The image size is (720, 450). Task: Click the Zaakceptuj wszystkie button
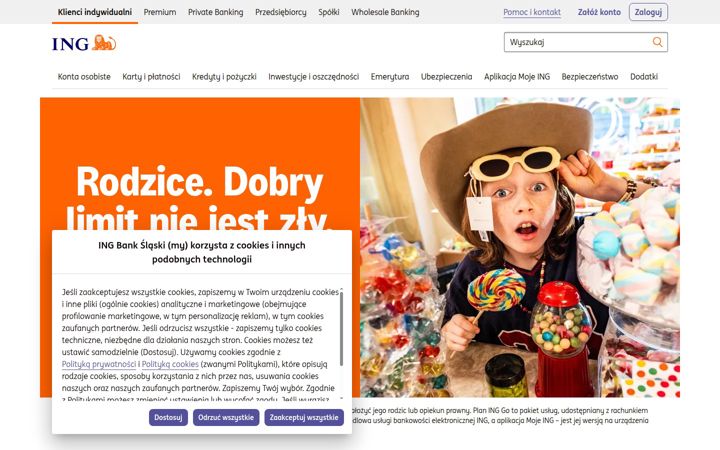click(x=304, y=417)
